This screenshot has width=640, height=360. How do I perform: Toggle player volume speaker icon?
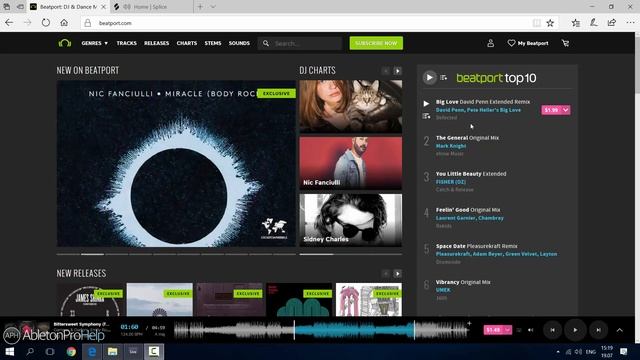pyautogui.click(x=531, y=330)
